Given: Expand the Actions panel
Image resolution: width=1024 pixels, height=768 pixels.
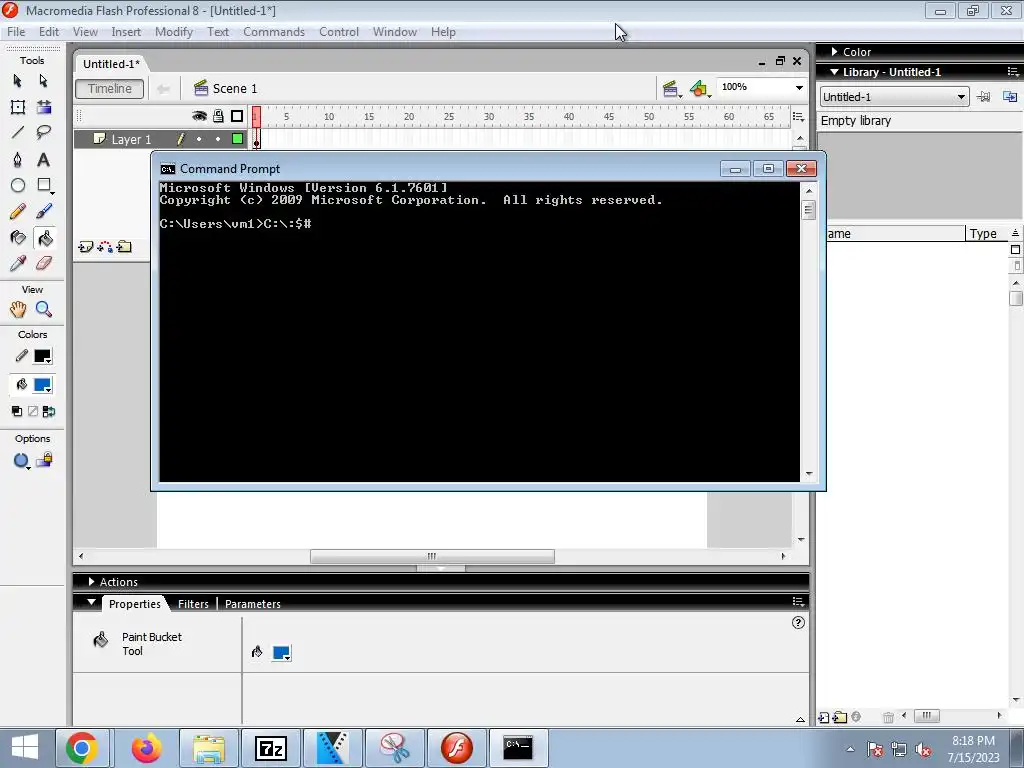Looking at the screenshot, I should pyautogui.click(x=91, y=581).
